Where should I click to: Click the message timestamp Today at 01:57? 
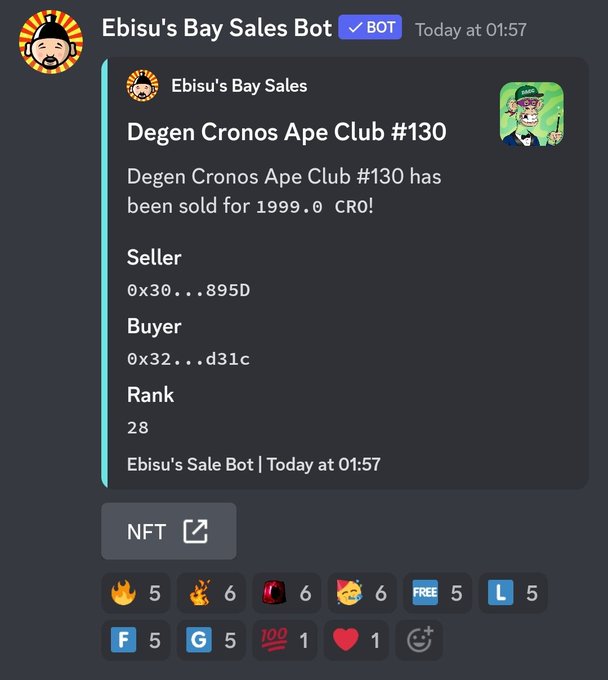[x=471, y=30]
